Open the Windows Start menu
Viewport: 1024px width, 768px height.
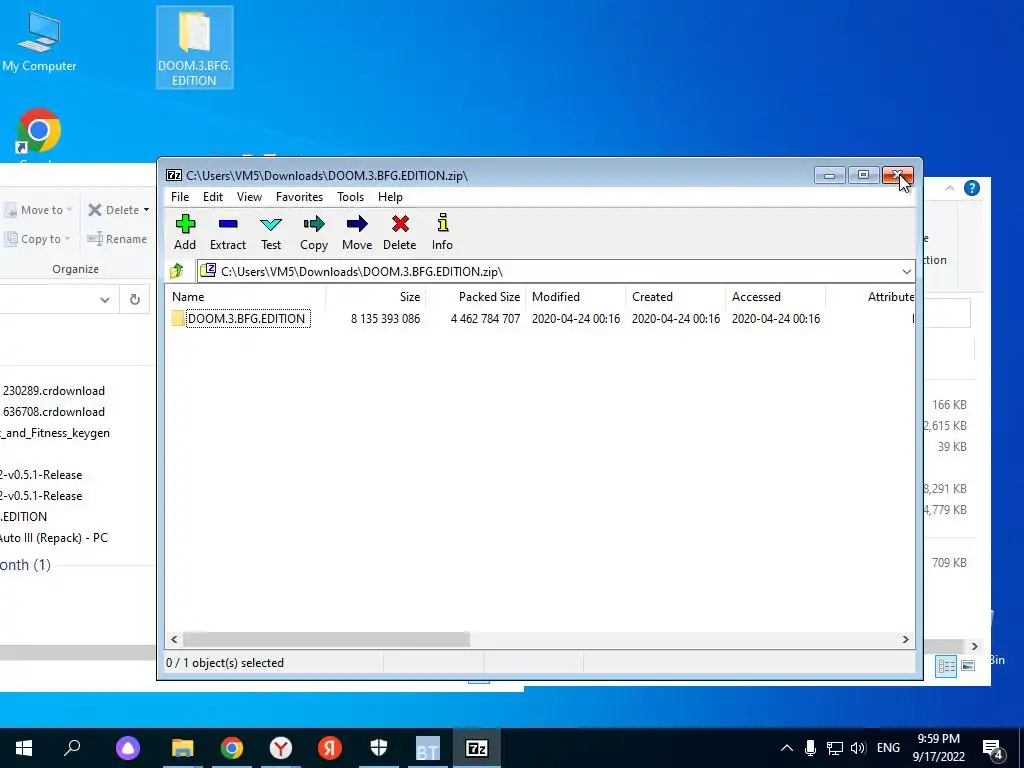[x=24, y=748]
